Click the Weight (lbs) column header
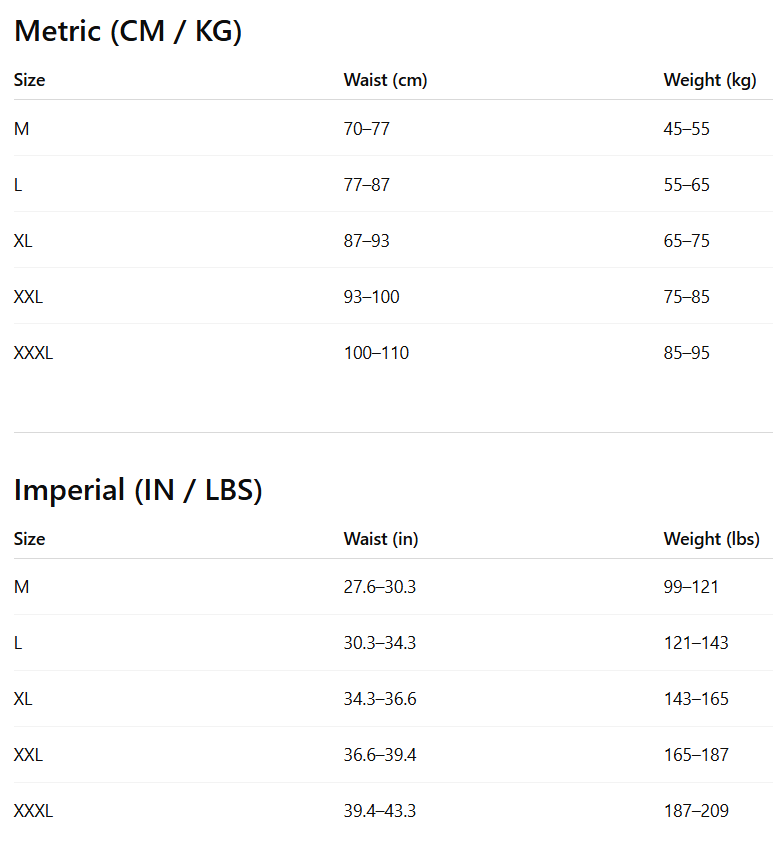Viewport: 773px width, 855px height. (711, 539)
